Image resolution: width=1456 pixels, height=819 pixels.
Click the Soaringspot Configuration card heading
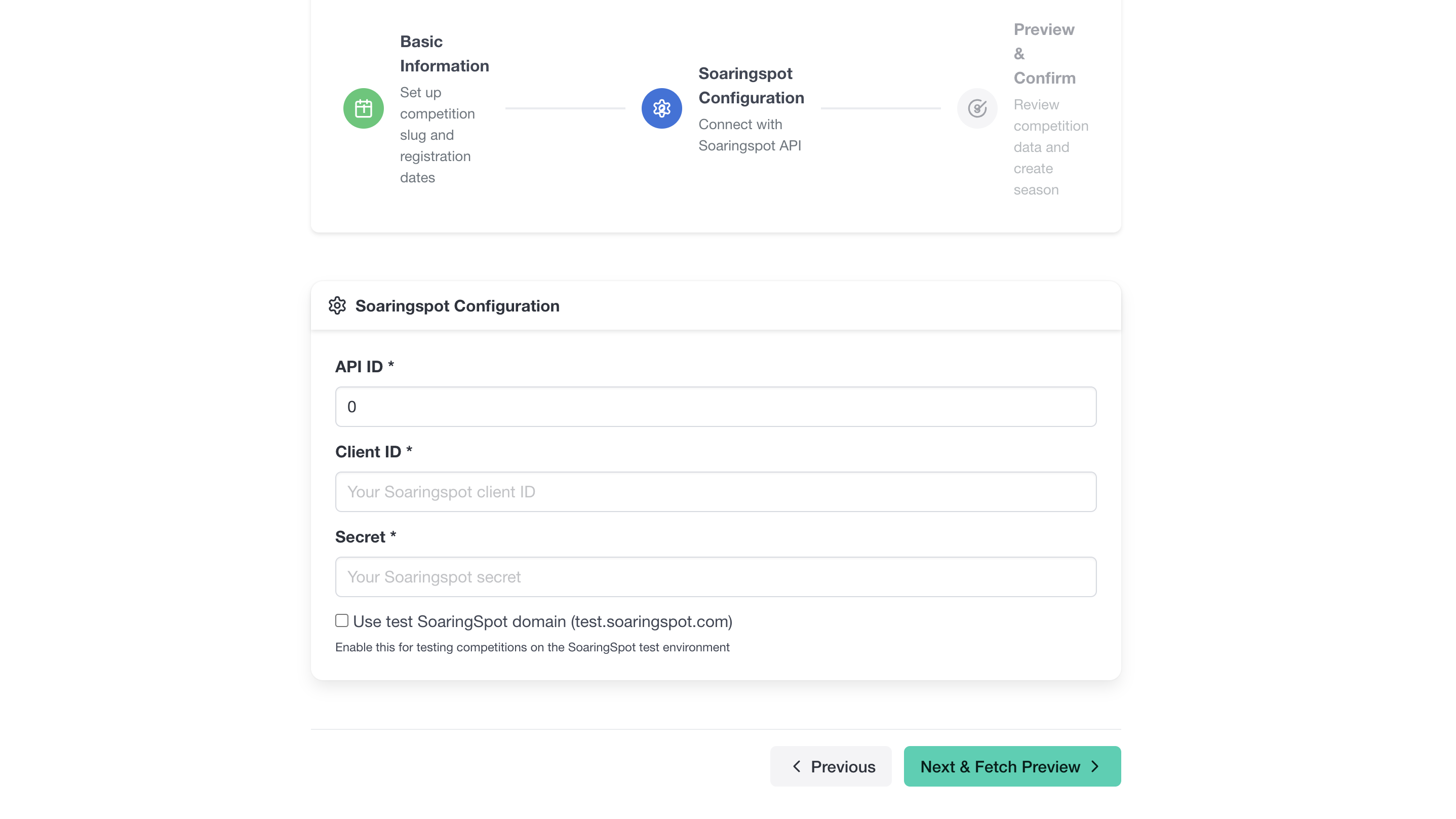coord(457,306)
